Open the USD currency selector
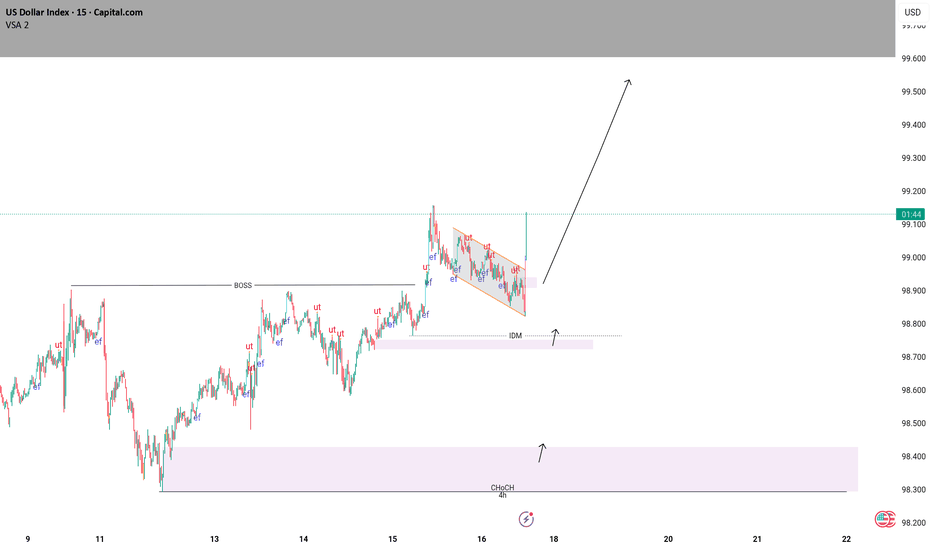The height and width of the screenshot is (550, 932). pos(912,12)
